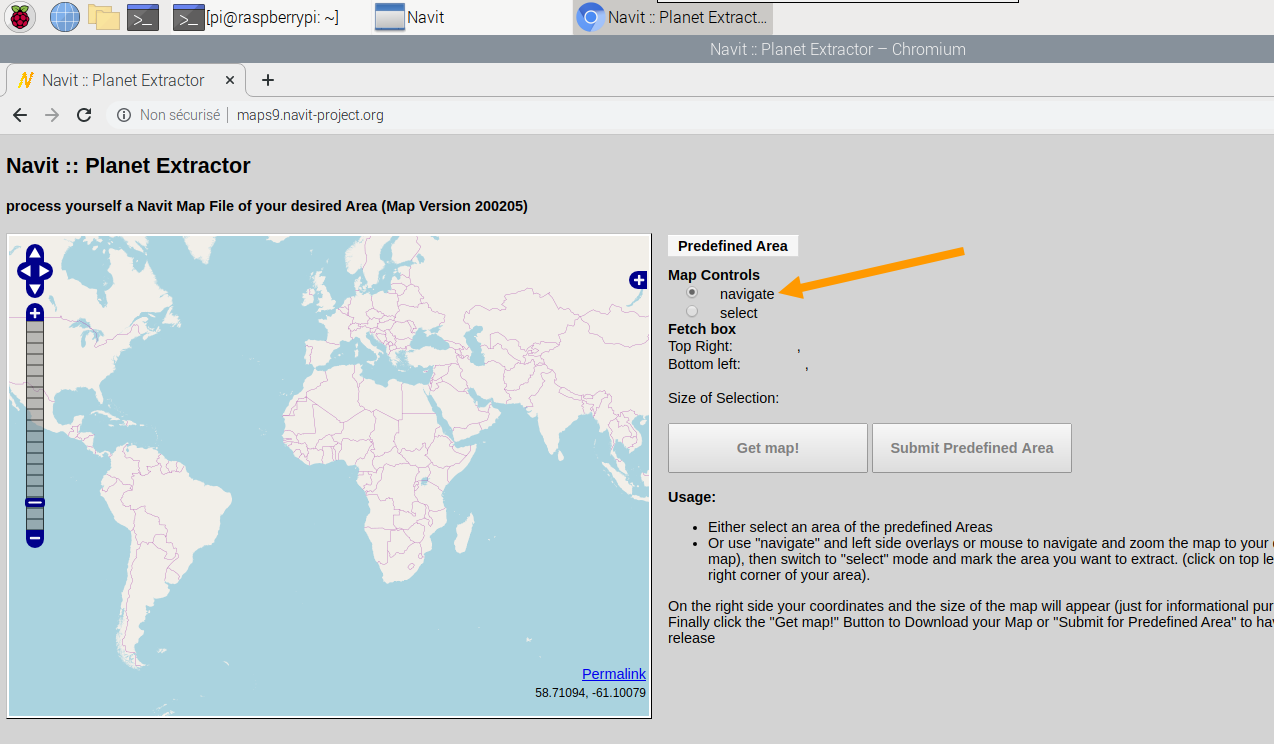Screen dimensions: 1274x744
Task: Reload the current page
Action: (x=84, y=115)
